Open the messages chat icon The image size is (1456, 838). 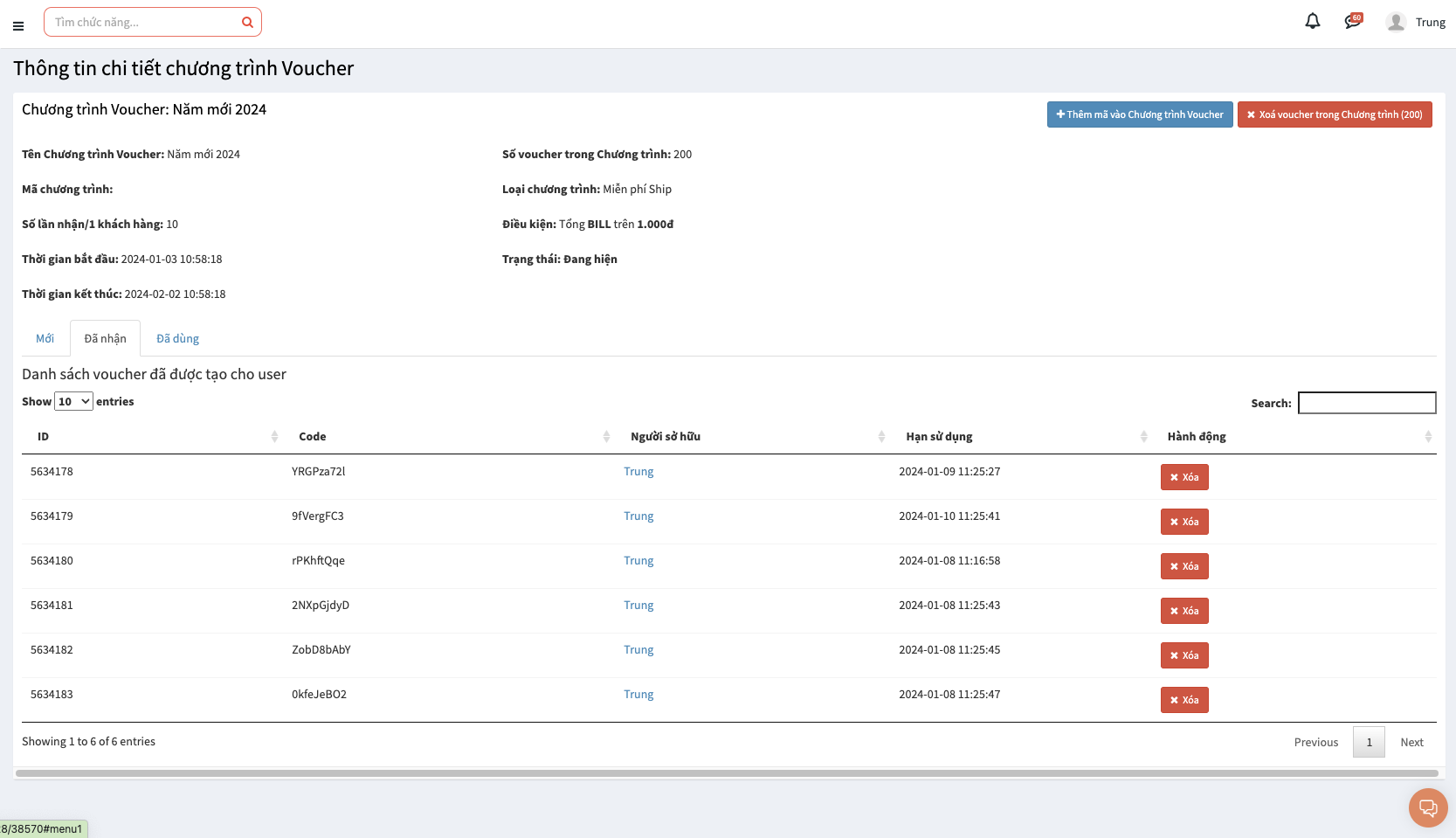tap(1353, 21)
